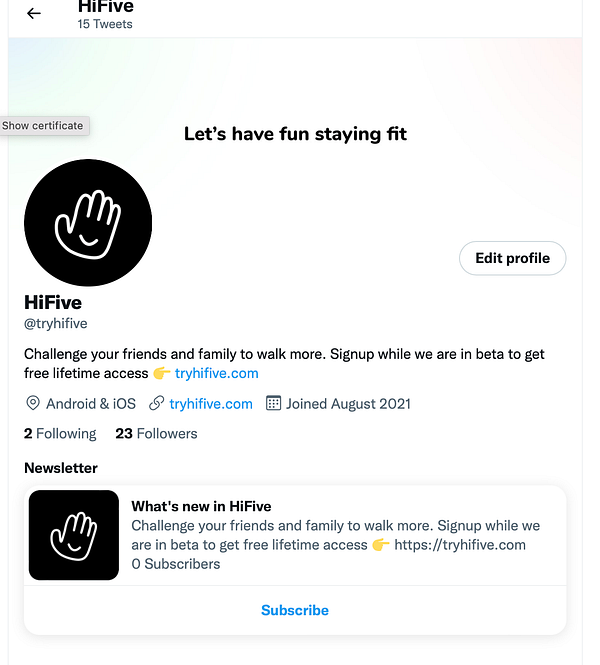Click the location pin icon beside Android & iOS

coord(33,403)
